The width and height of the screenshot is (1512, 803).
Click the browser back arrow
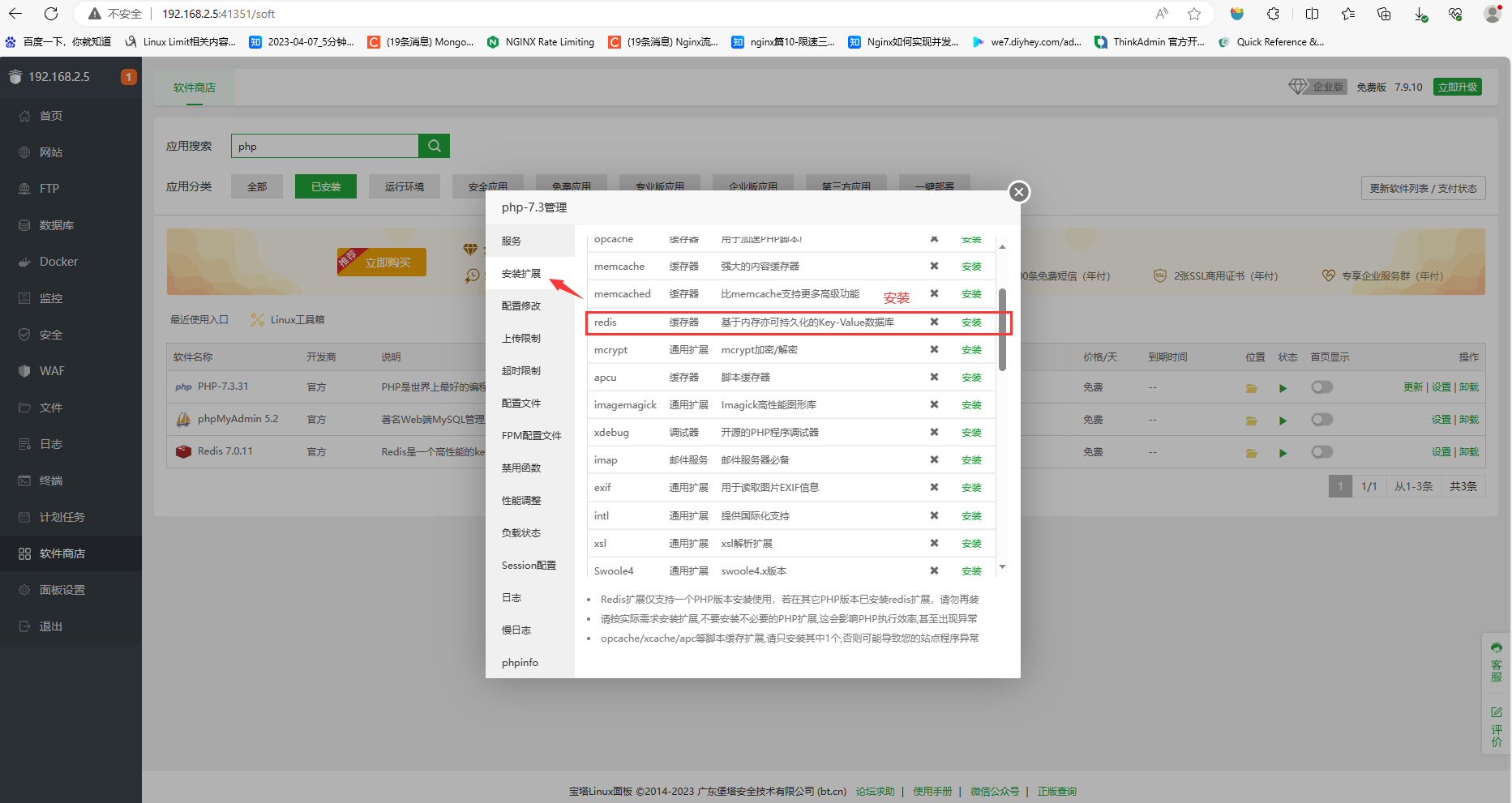(15, 14)
